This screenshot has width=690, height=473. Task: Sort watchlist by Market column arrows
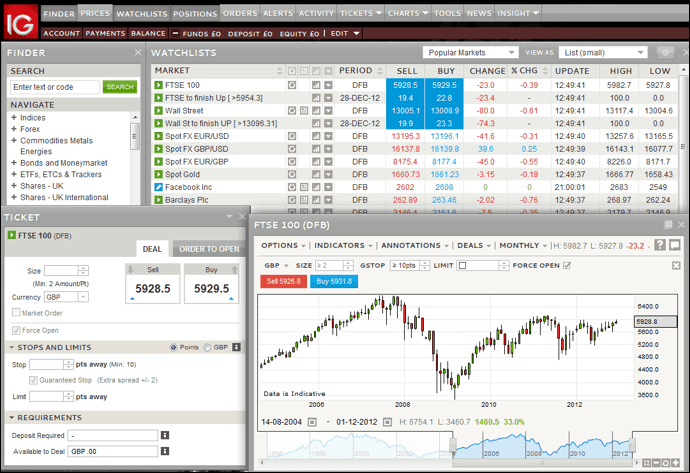tap(280, 71)
